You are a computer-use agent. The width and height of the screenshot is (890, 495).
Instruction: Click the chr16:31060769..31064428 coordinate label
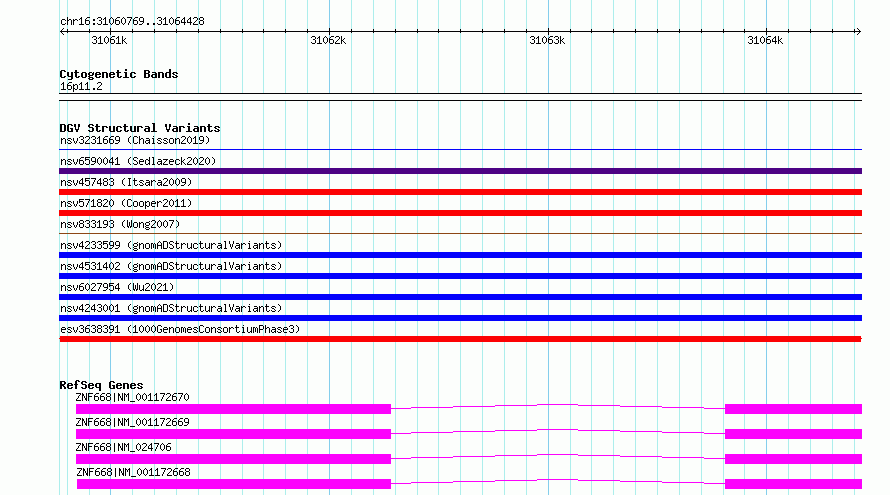[132, 21]
